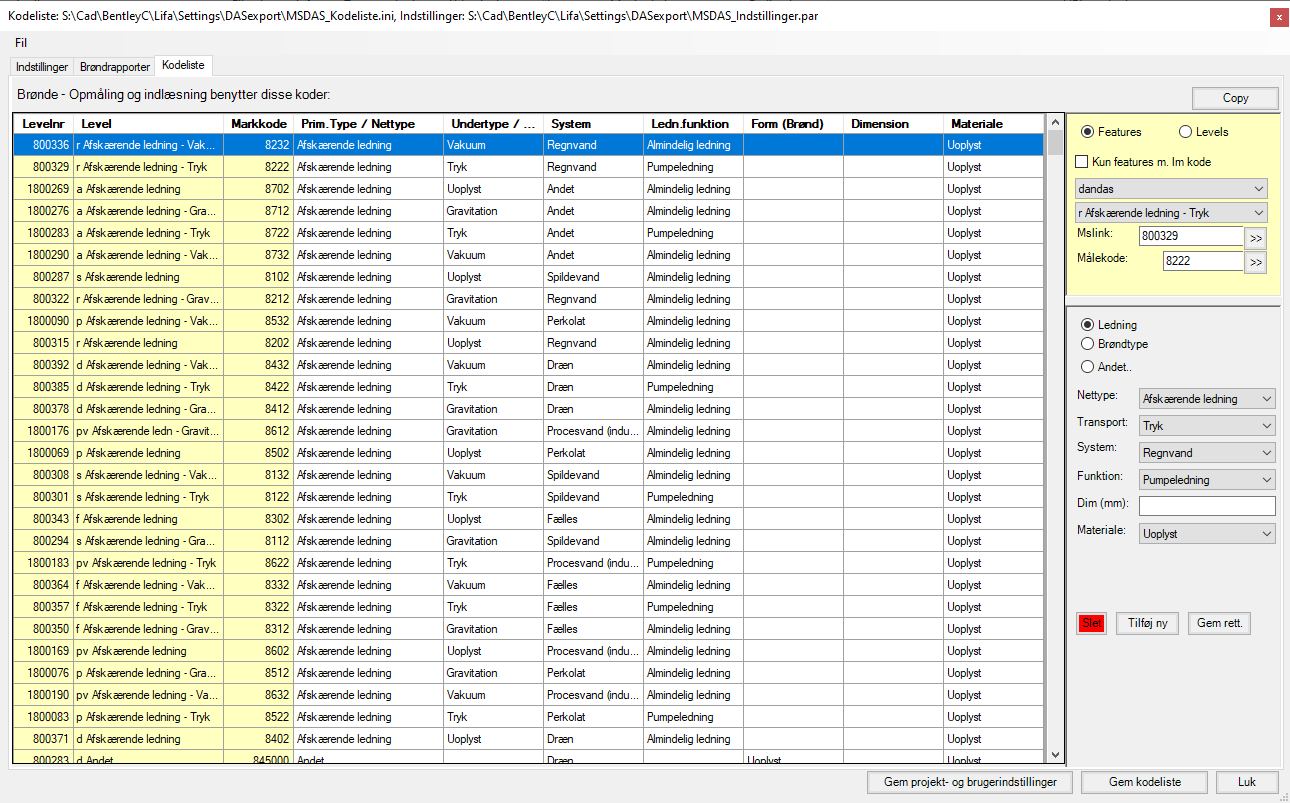Select row with Levelnr 800329
1290x803 pixels.
[528, 167]
